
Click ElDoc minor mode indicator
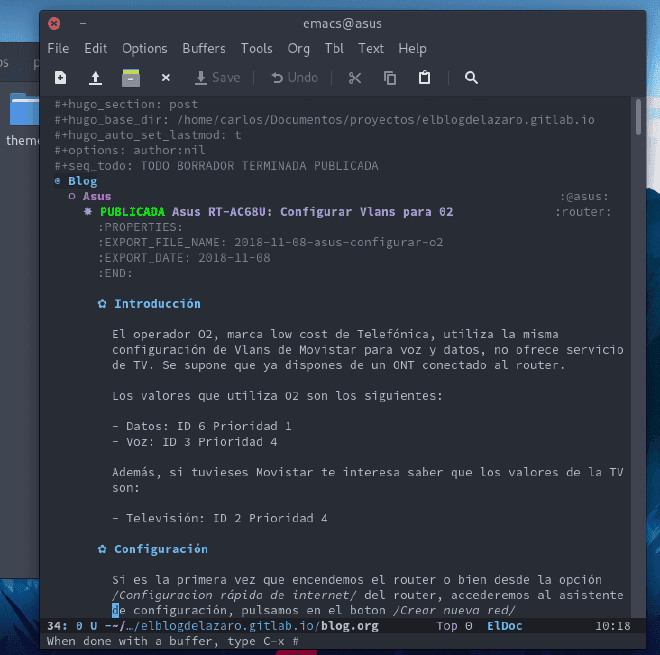coord(505,626)
